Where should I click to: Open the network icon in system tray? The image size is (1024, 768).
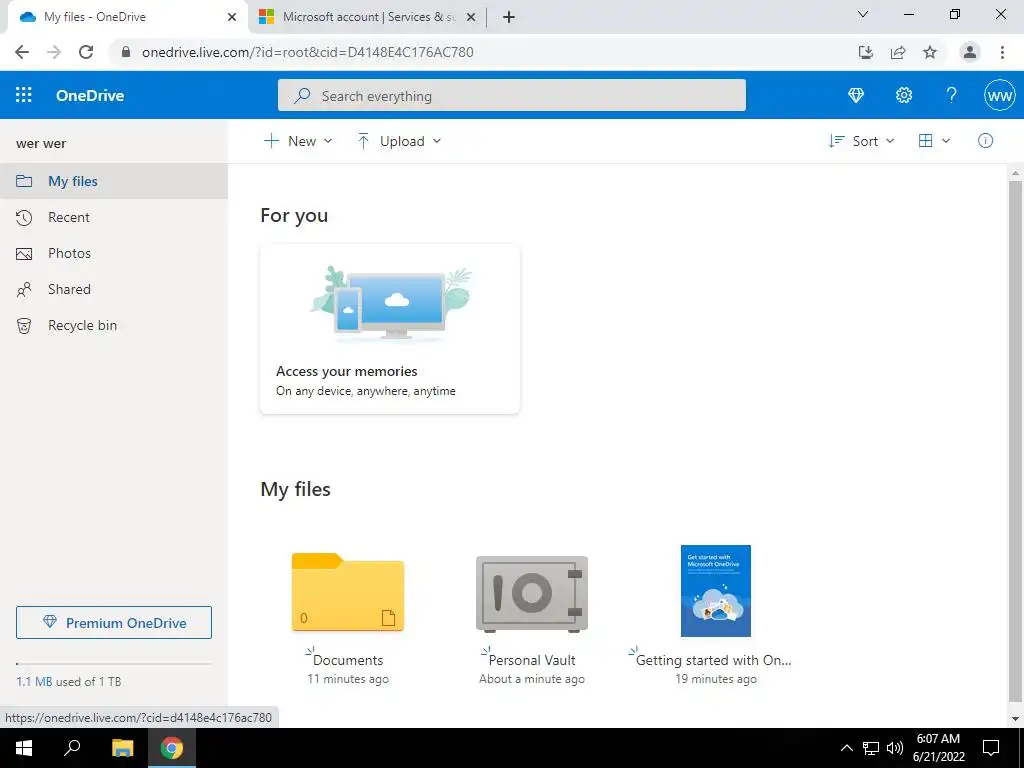pos(871,748)
